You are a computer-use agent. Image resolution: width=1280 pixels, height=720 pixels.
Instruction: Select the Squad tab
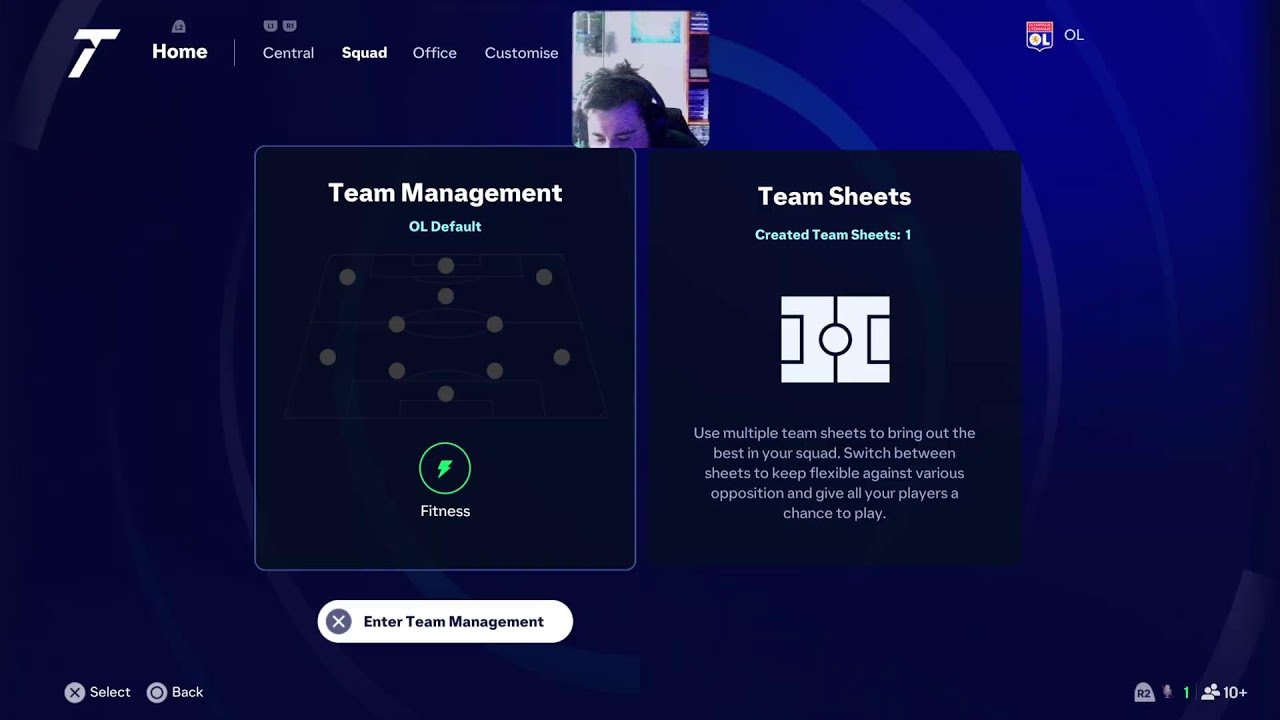point(364,53)
